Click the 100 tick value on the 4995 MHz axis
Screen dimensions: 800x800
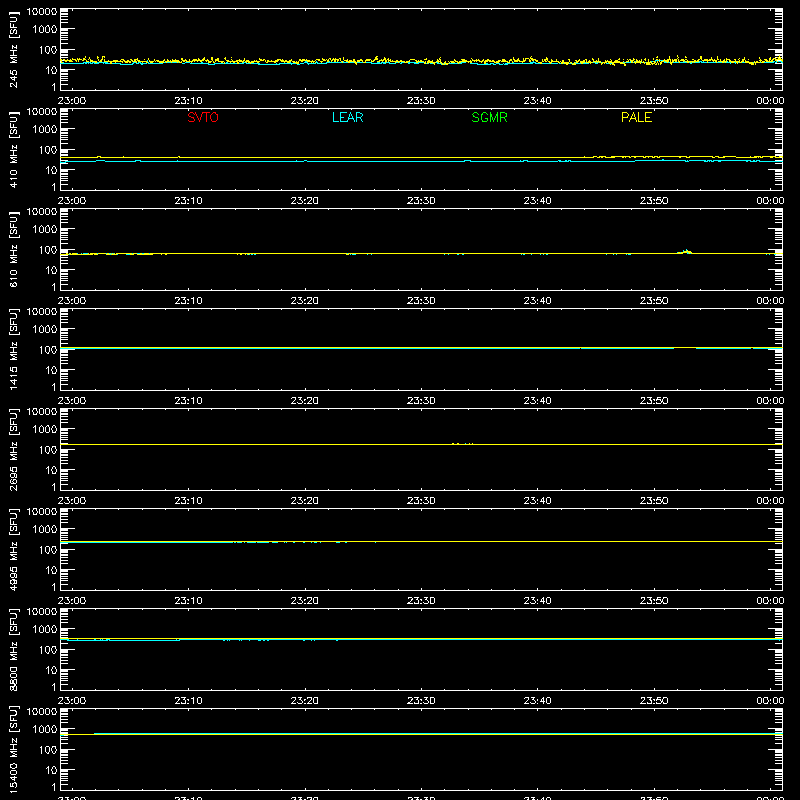point(48,550)
